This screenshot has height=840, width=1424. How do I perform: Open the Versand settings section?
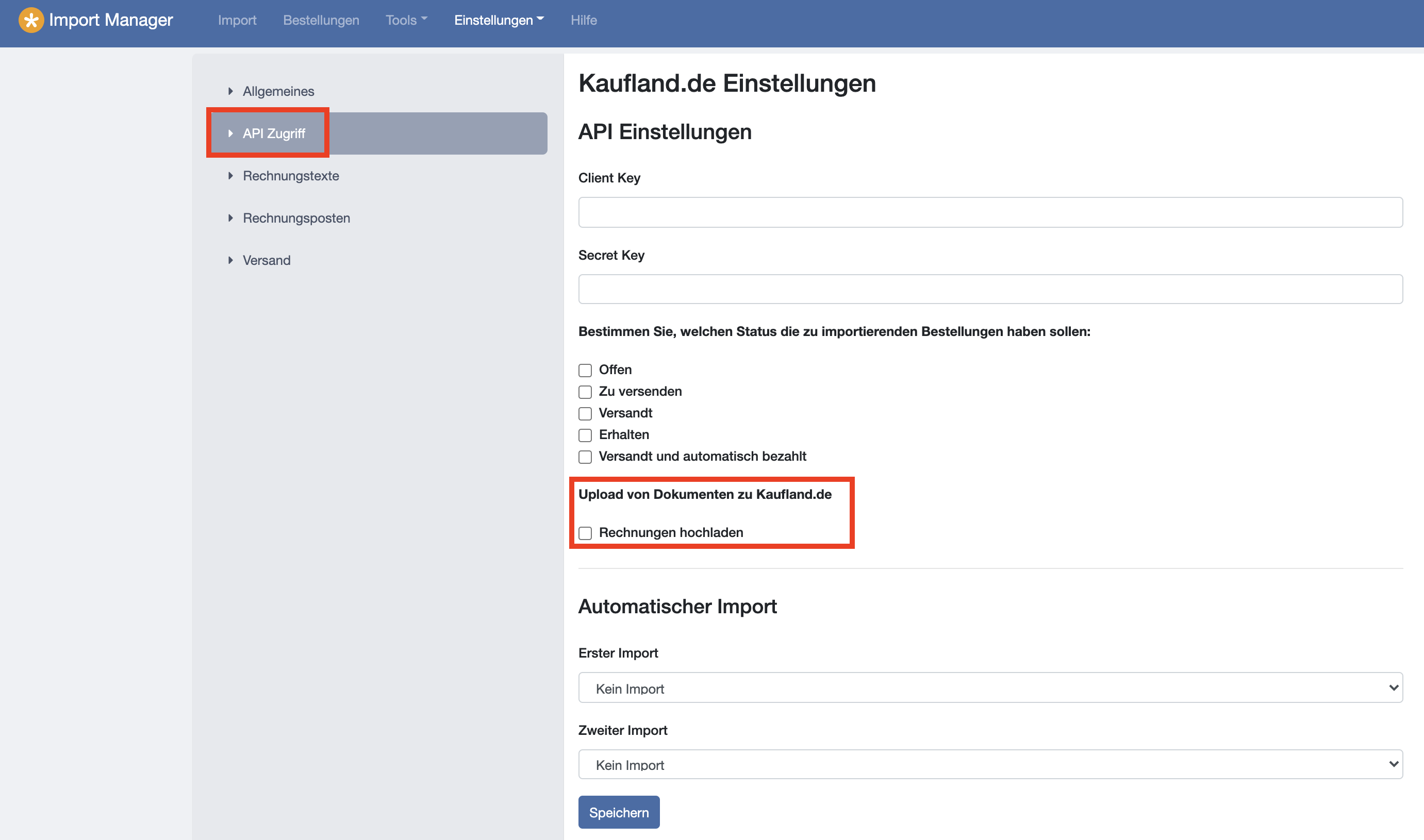[267, 260]
